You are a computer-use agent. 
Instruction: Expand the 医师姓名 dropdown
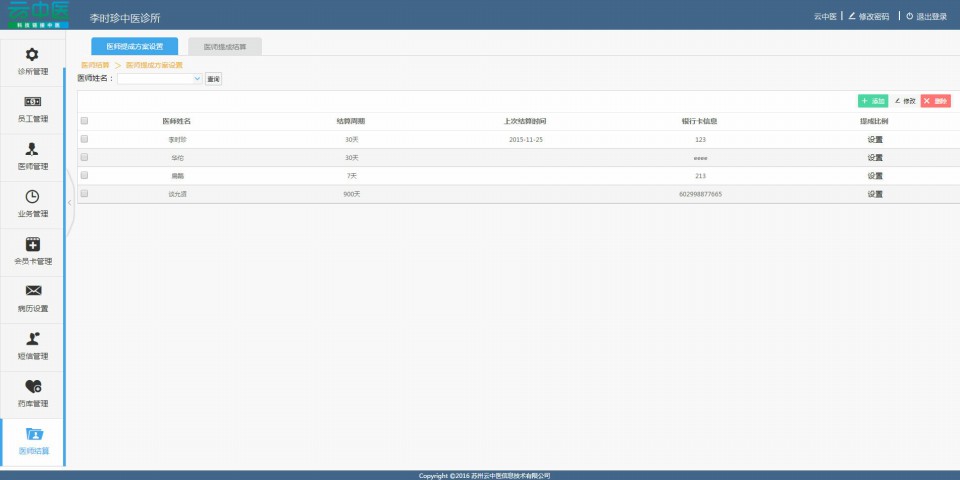pos(197,78)
